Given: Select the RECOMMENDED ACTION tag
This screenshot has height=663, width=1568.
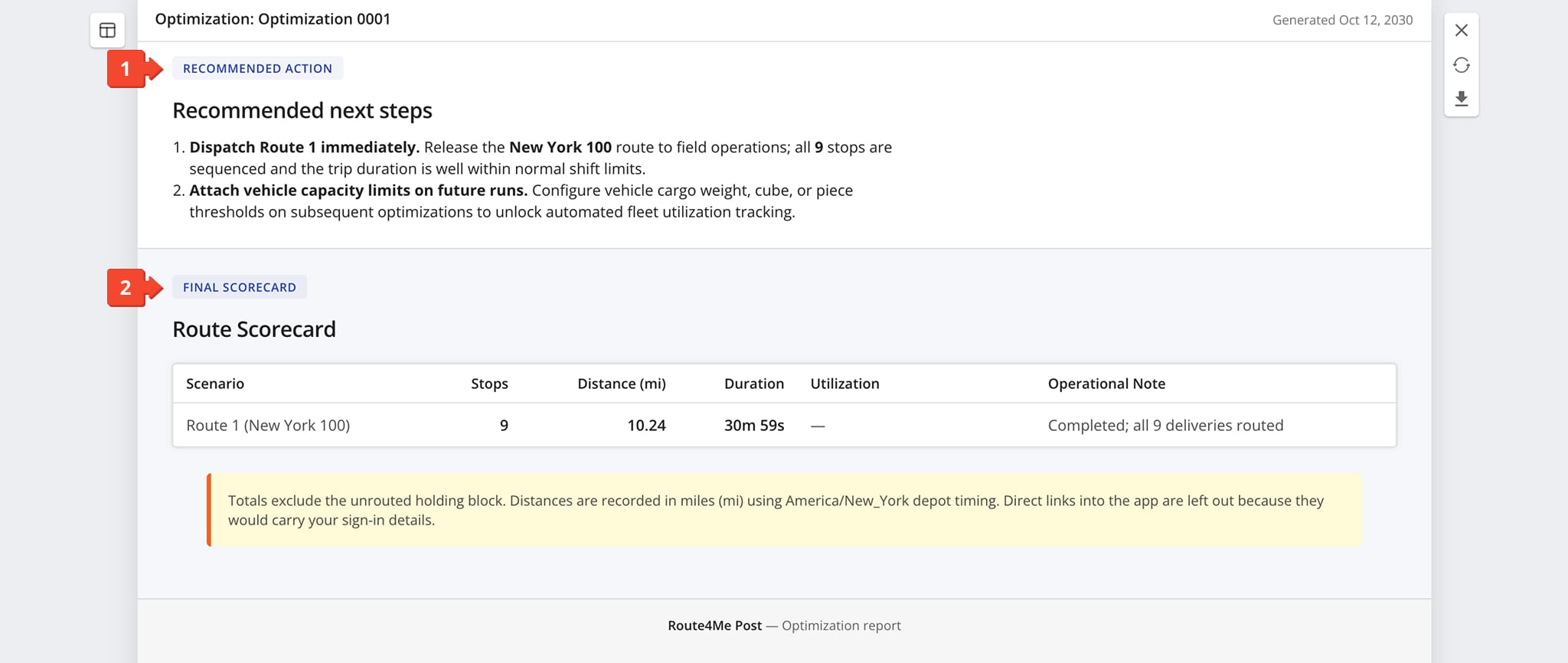Looking at the screenshot, I should (x=257, y=68).
